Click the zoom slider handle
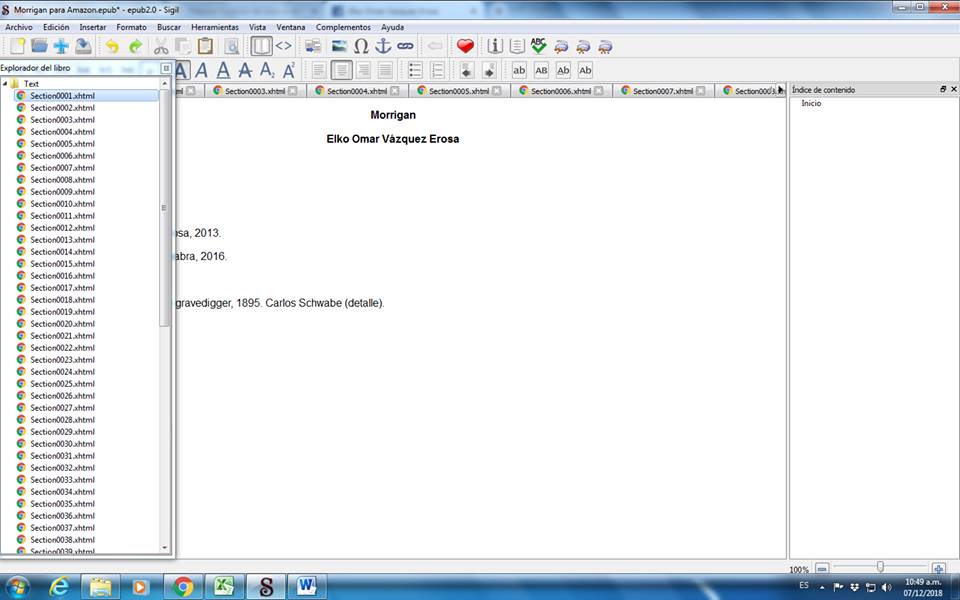This screenshot has width=960, height=600. coord(880,568)
